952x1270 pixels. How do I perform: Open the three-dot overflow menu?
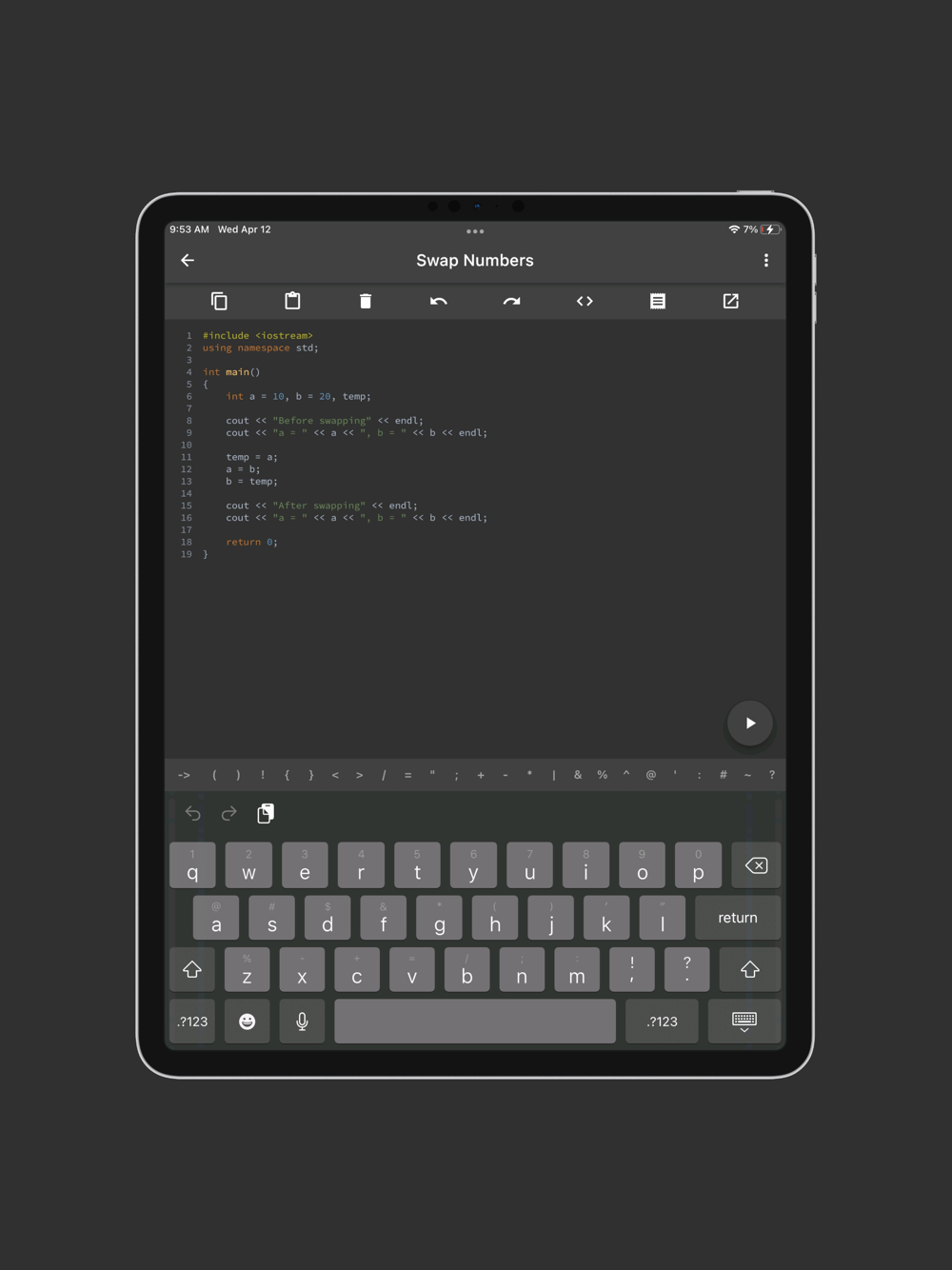[x=766, y=260]
